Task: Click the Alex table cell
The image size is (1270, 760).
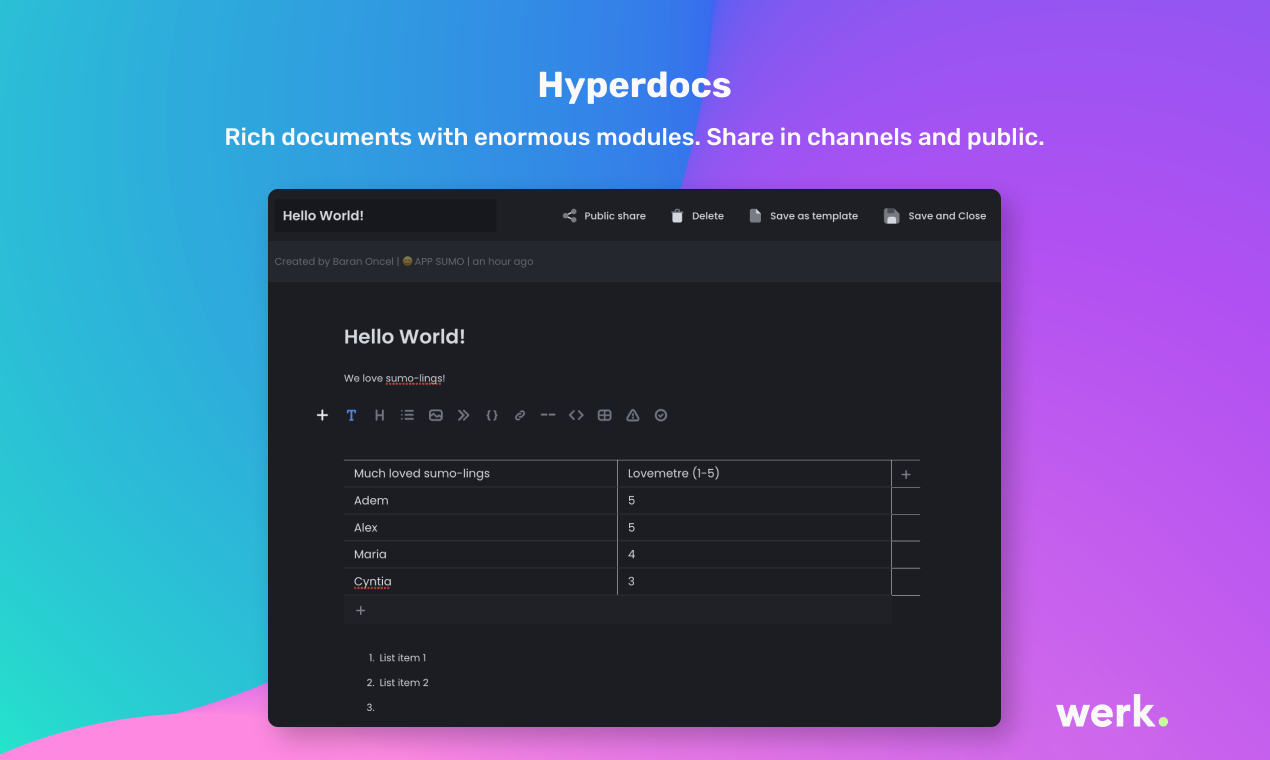Action: coord(480,528)
